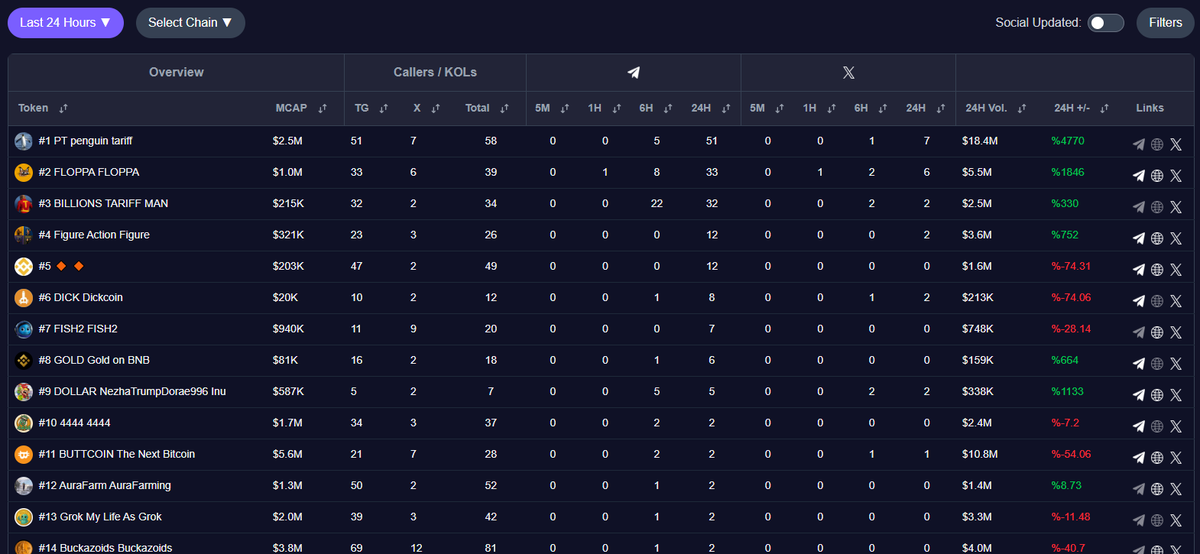Open Telegram link for FLOPPA FLOPPA
1200x554 pixels.
click(1138, 175)
